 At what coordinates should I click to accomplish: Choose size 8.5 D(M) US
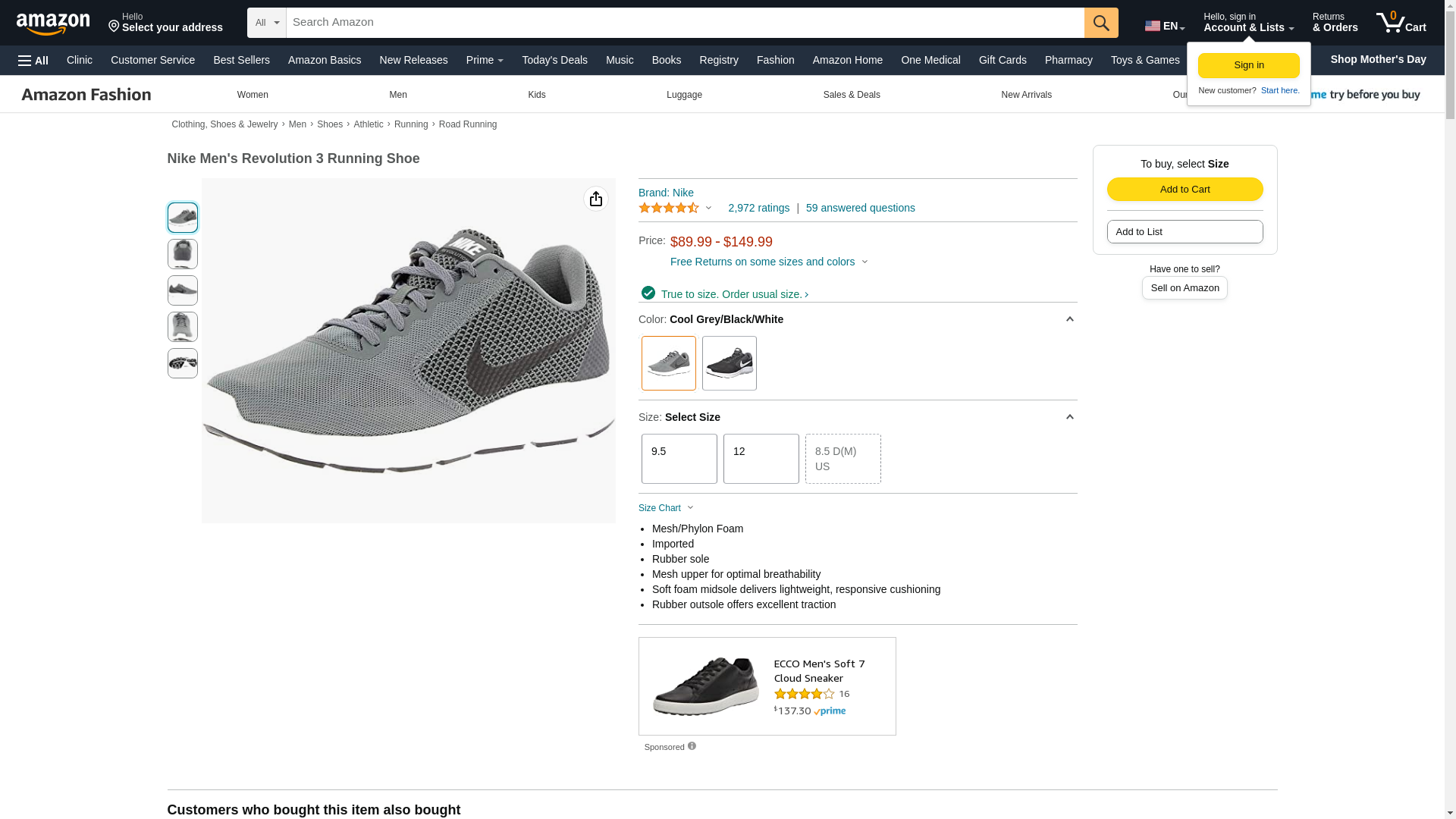(843, 459)
